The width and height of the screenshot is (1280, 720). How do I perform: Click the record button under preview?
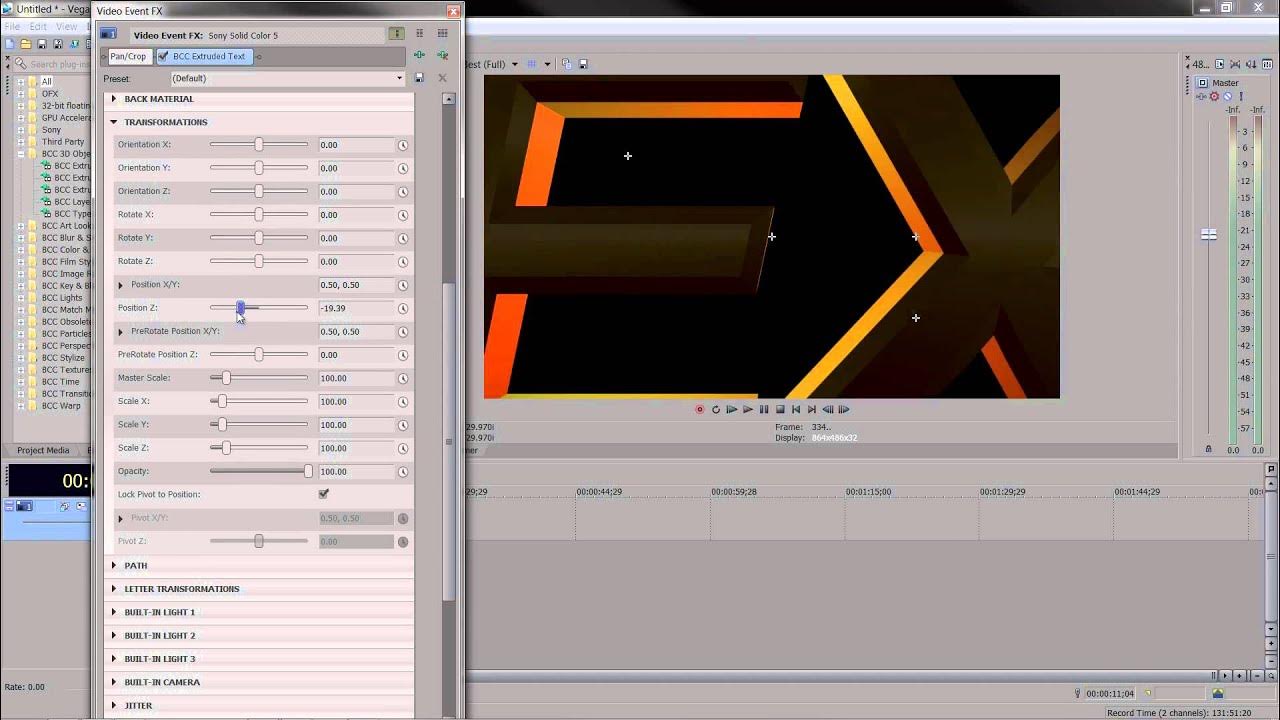[x=700, y=409]
